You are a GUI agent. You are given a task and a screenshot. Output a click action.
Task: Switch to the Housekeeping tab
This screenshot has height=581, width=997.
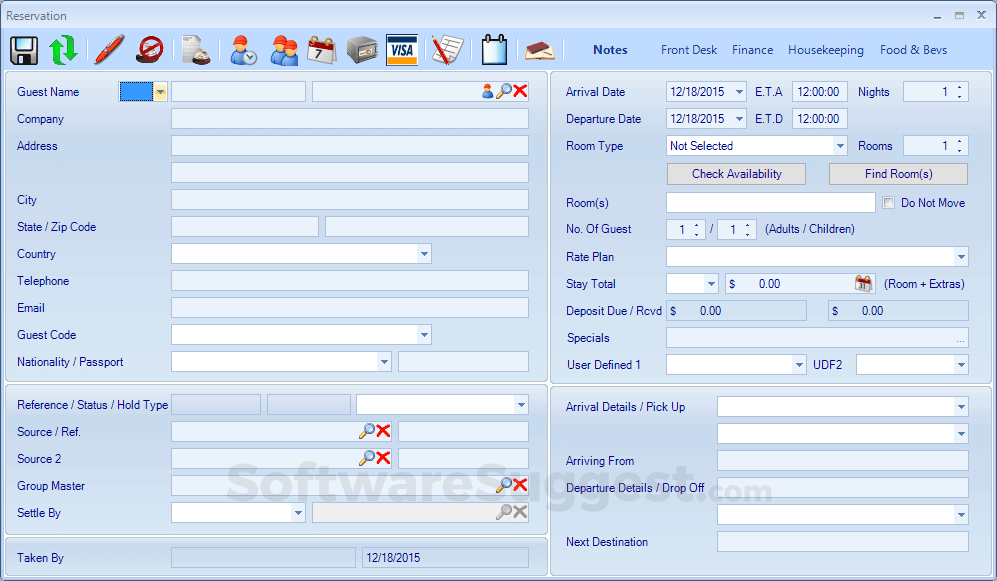(825, 50)
